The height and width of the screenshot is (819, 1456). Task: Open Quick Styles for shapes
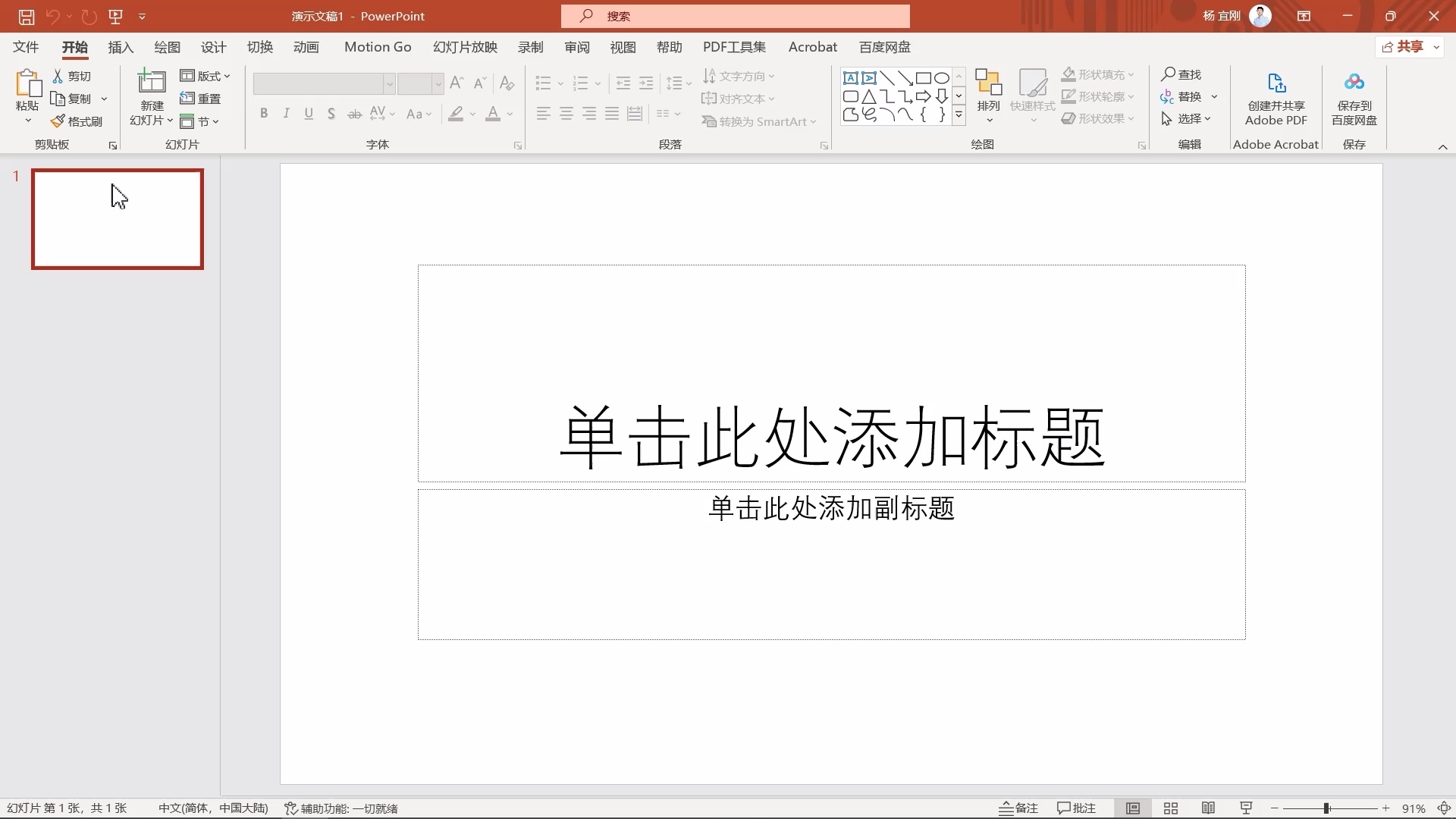click(1034, 89)
